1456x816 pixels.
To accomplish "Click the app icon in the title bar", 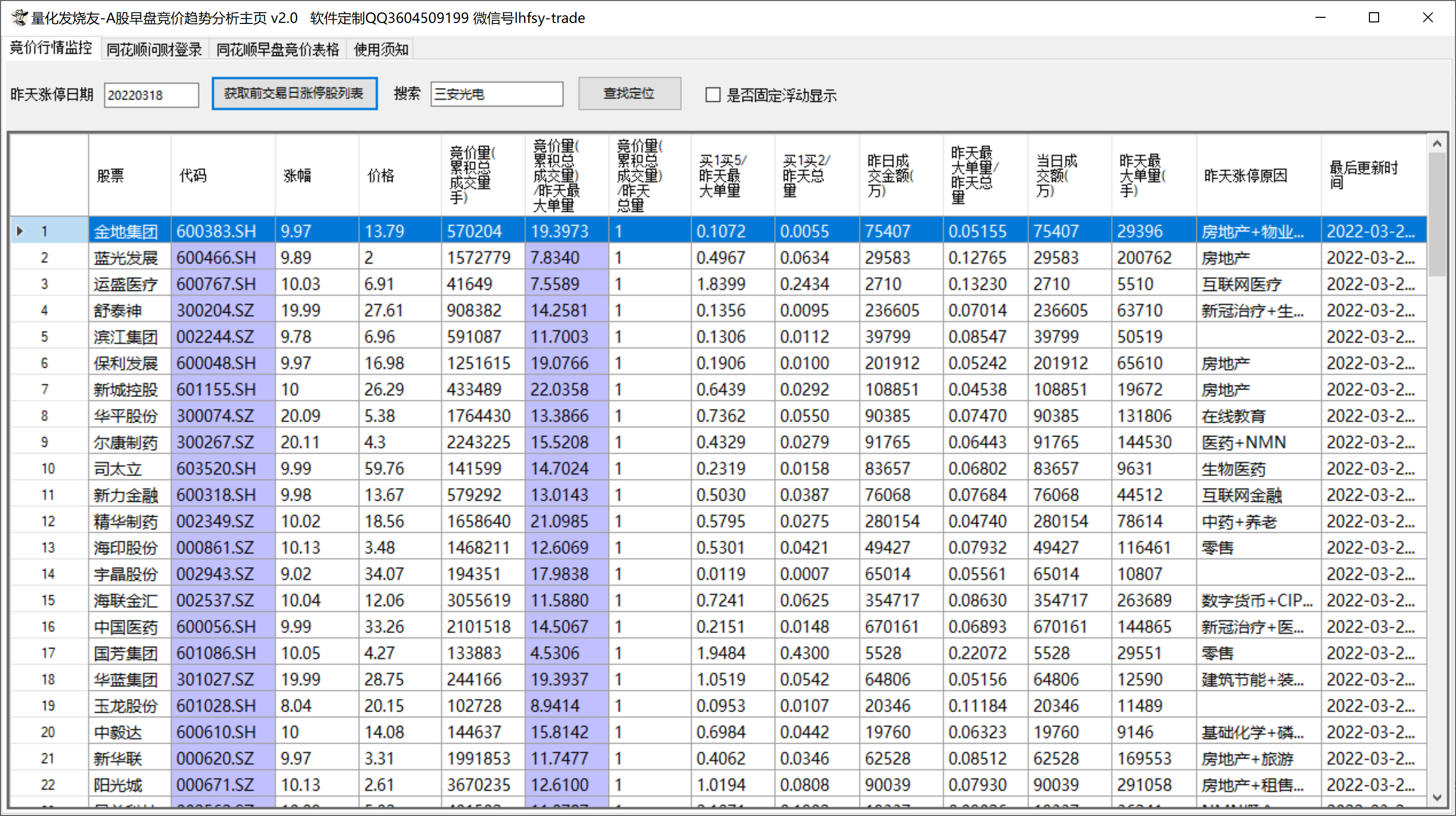I will [19, 17].
